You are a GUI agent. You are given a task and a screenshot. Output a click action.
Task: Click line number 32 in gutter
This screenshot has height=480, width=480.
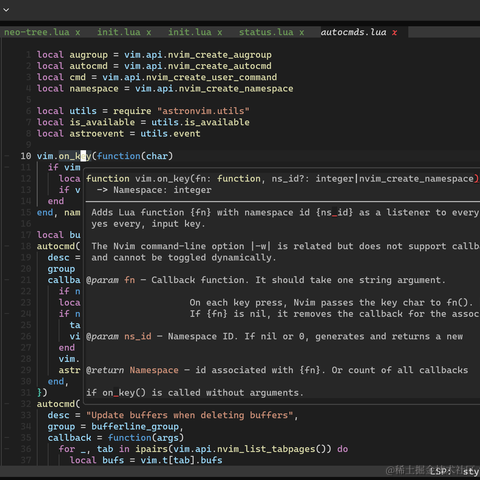(x=26, y=404)
